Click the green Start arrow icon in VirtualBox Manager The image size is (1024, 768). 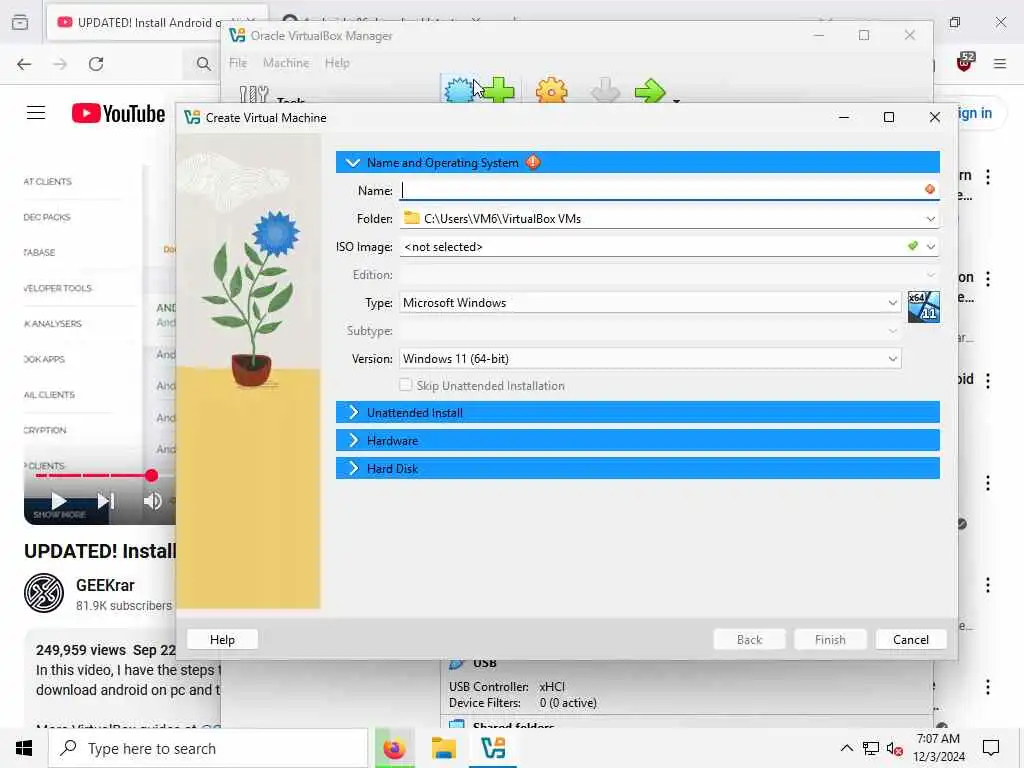[x=650, y=91]
